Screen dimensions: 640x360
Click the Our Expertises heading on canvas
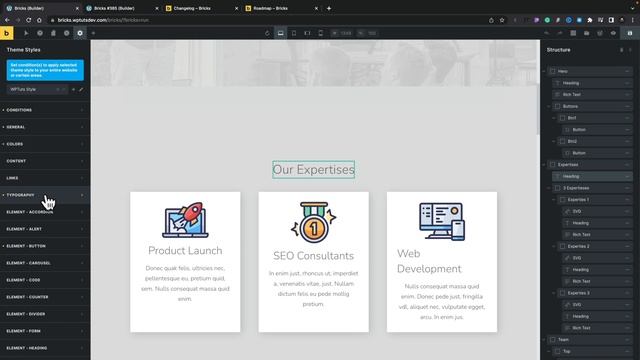313,169
